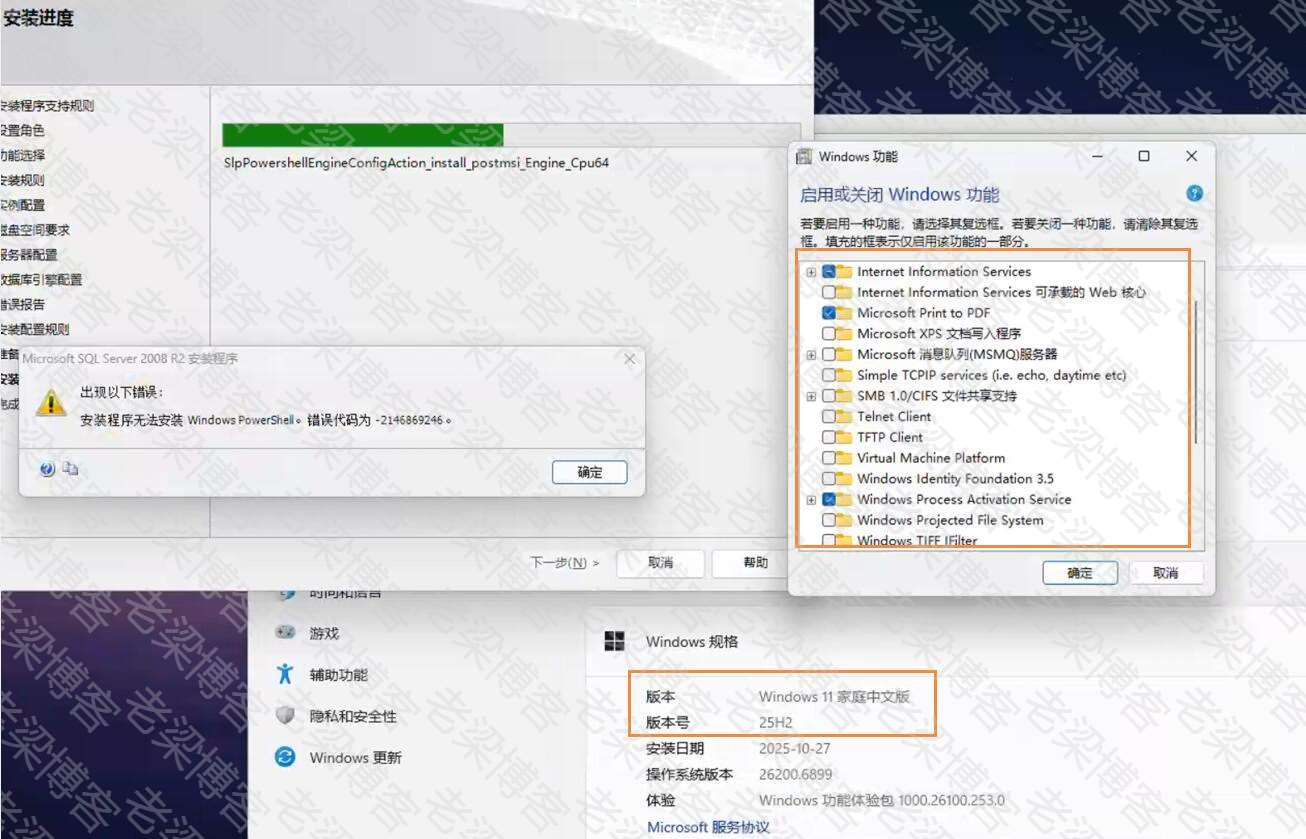1306x839 pixels.
Task: Expand Internet Information Services tree node
Action: pos(812,272)
